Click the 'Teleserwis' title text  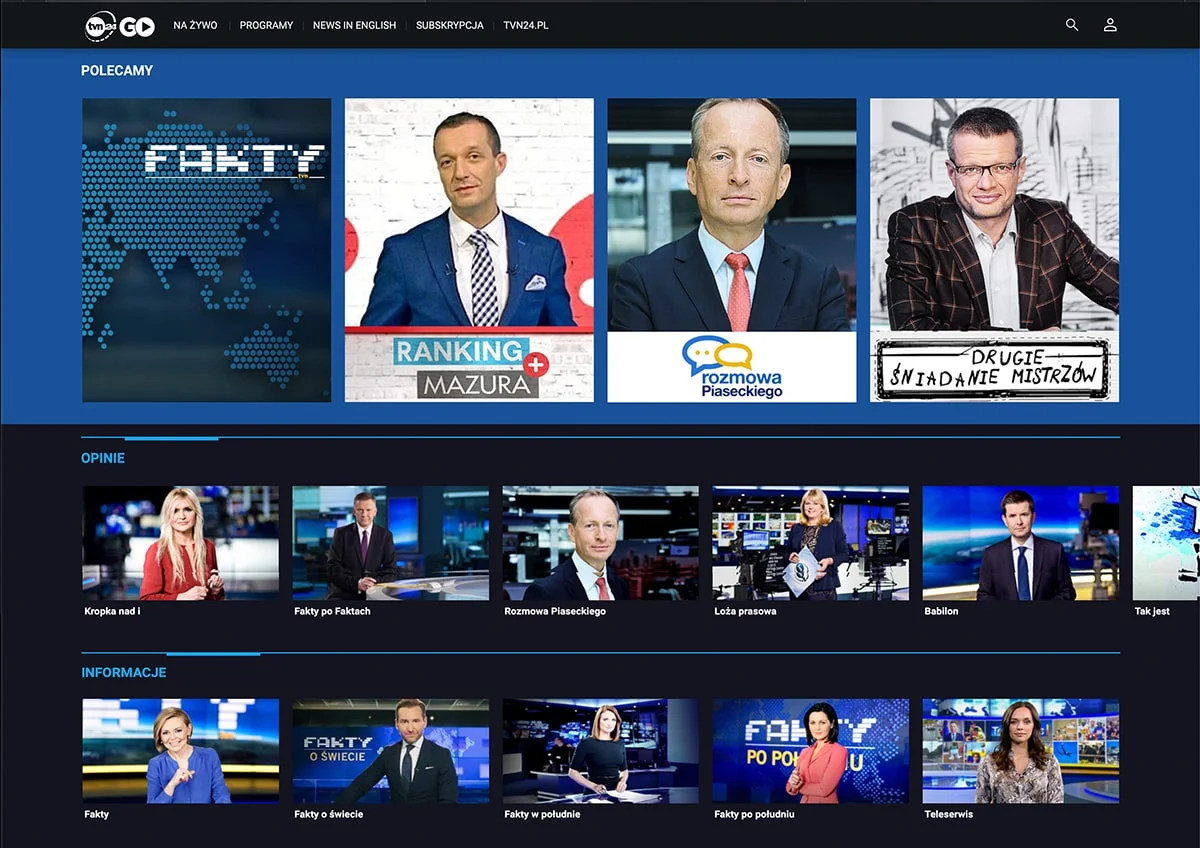click(x=948, y=815)
